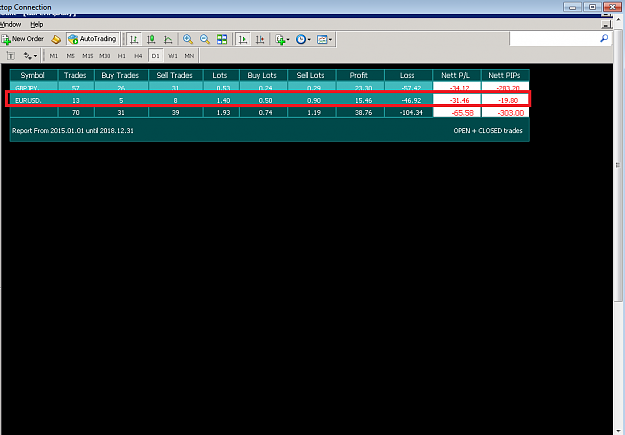
Task: Click the zoom in magnifier icon
Action: [x=188, y=39]
